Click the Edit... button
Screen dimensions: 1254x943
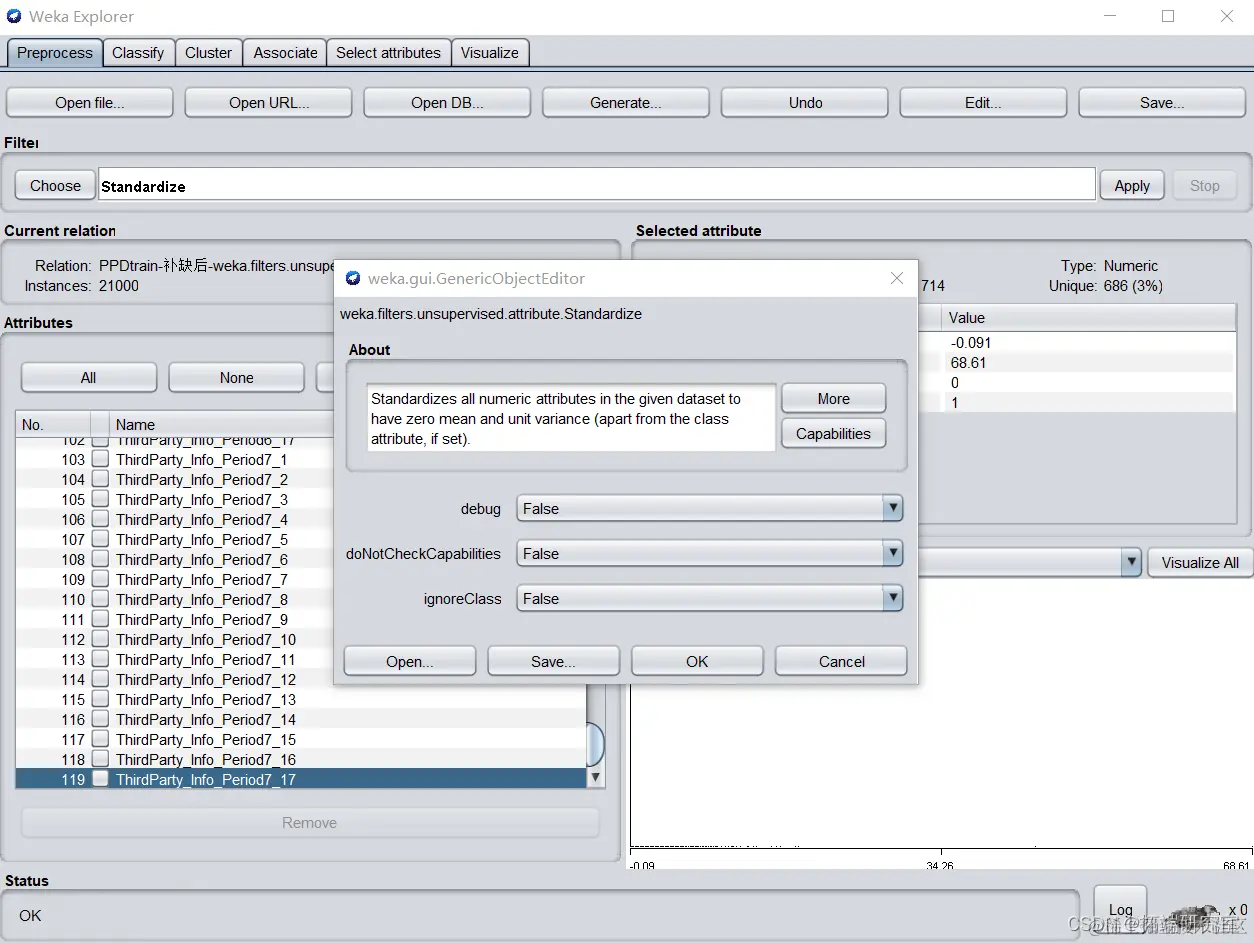pos(983,102)
